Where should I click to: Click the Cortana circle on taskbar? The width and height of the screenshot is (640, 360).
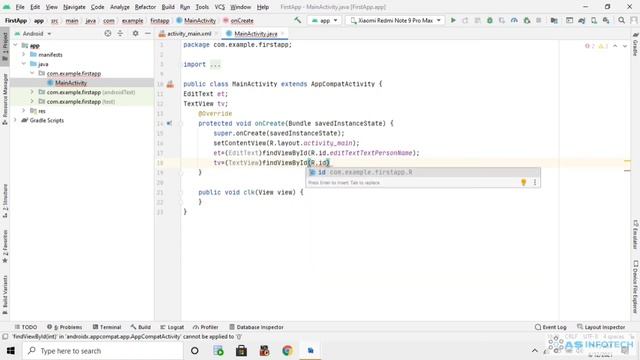point(195,351)
